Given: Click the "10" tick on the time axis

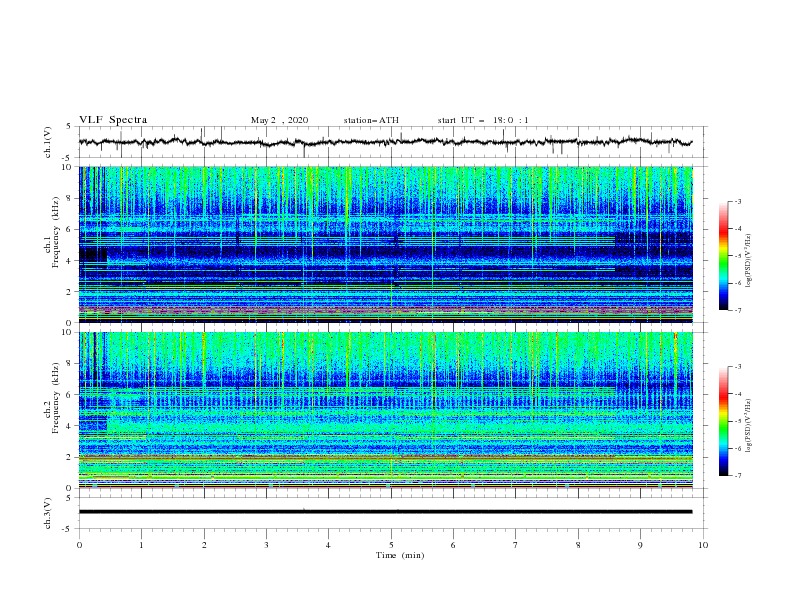Looking at the screenshot, I should coord(703,545).
